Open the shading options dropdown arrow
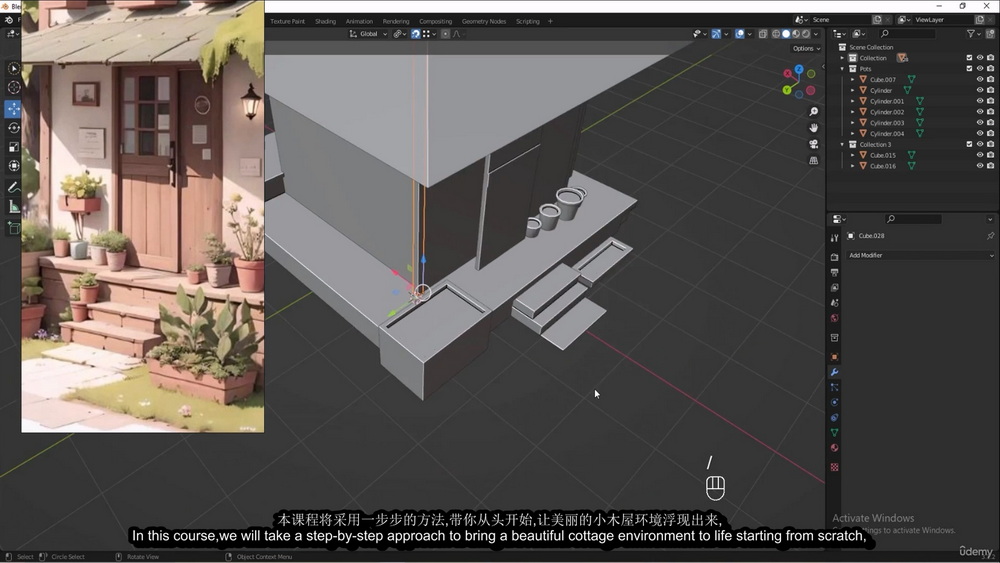Image resolution: width=1000 pixels, height=563 pixels. tap(816, 34)
